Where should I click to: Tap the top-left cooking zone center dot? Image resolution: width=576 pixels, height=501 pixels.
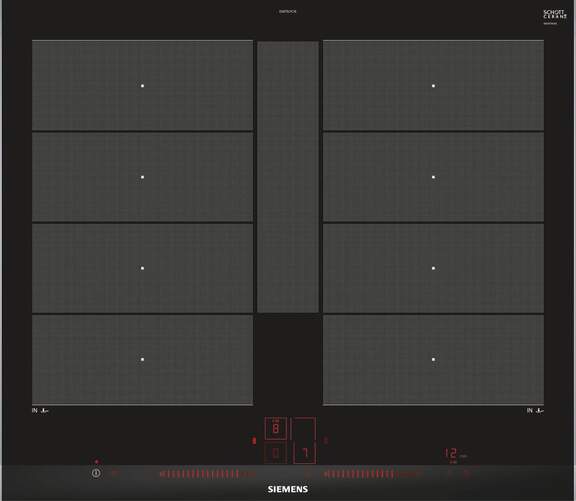(x=143, y=86)
